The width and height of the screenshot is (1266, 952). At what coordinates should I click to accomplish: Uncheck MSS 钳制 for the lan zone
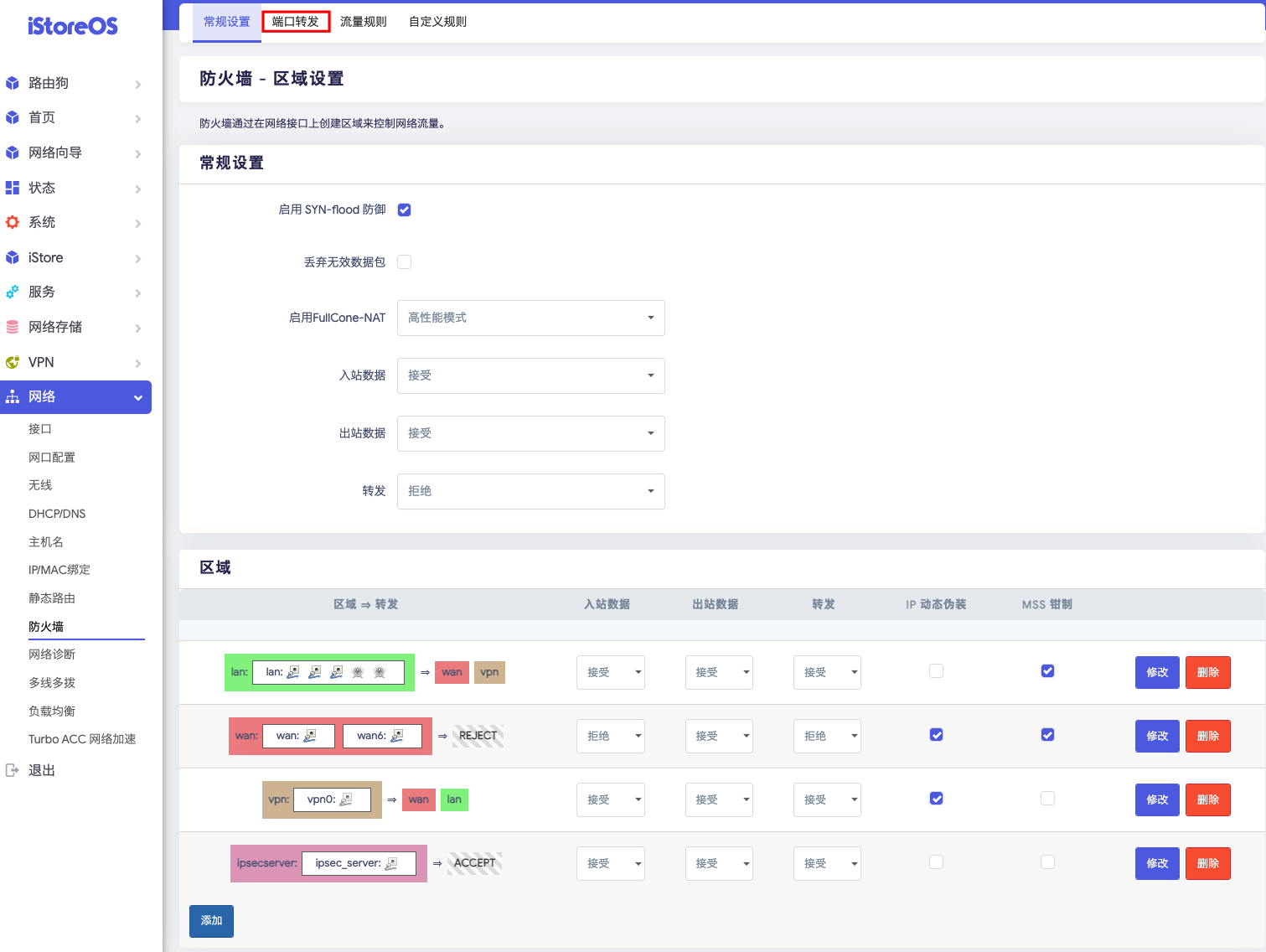pyautogui.click(x=1047, y=670)
